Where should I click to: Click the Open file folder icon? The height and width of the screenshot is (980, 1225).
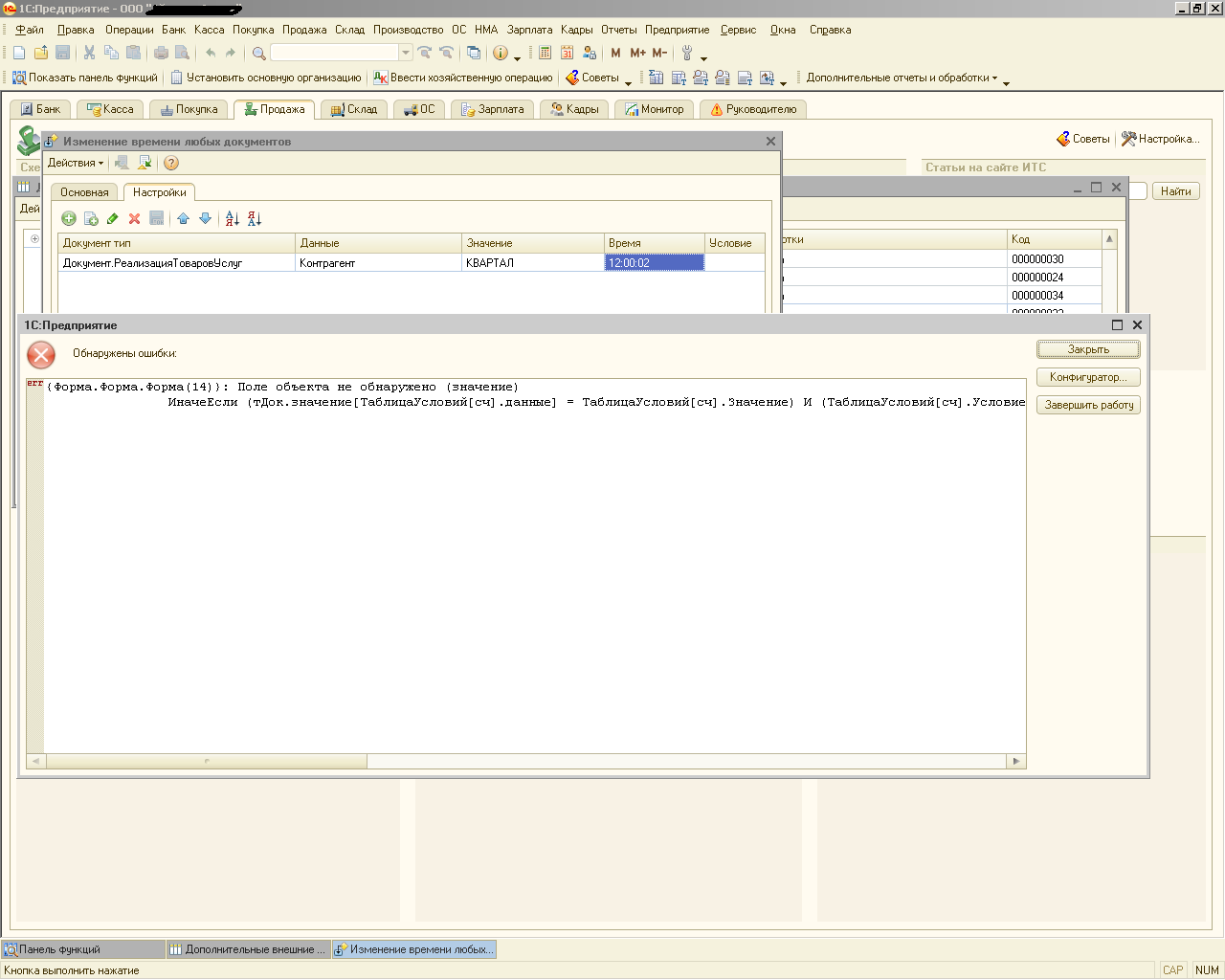pyautogui.click(x=41, y=53)
